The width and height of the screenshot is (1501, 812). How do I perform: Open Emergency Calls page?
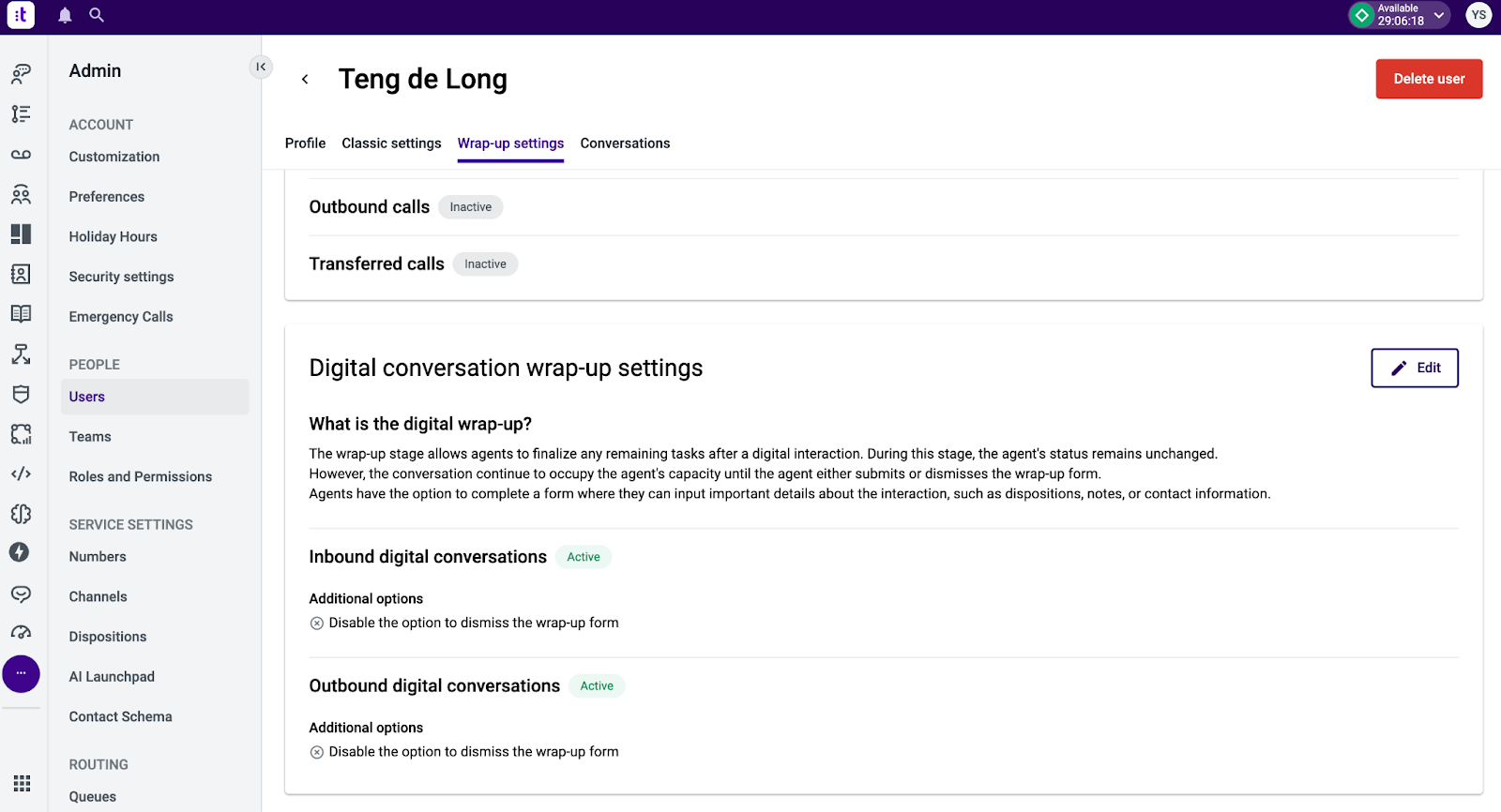(121, 317)
